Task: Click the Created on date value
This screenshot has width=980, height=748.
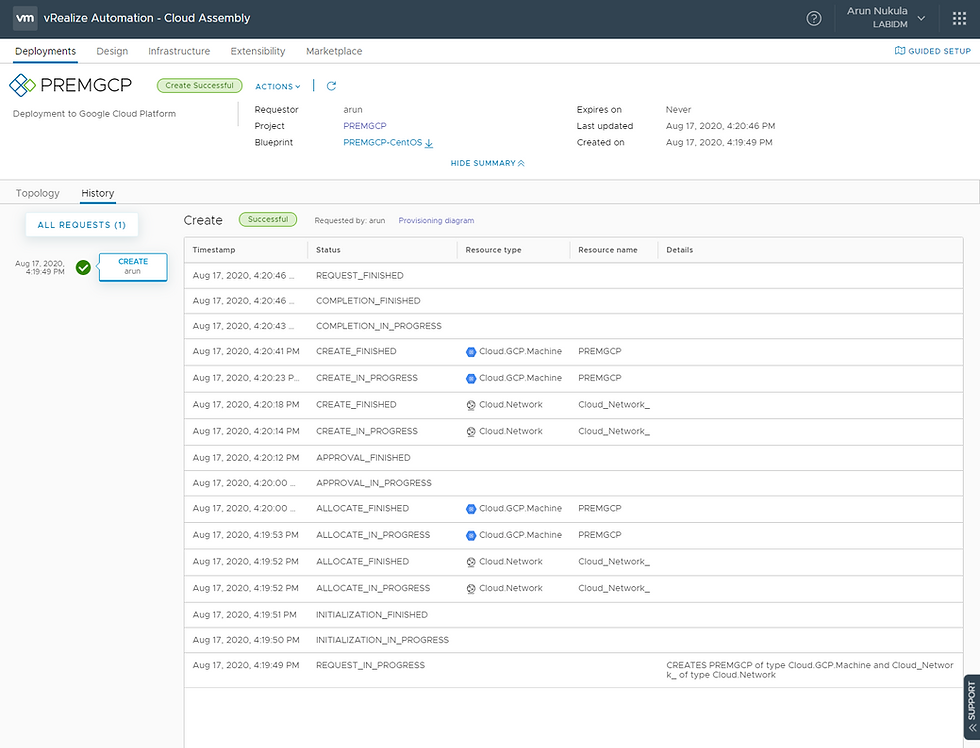Action: click(719, 142)
